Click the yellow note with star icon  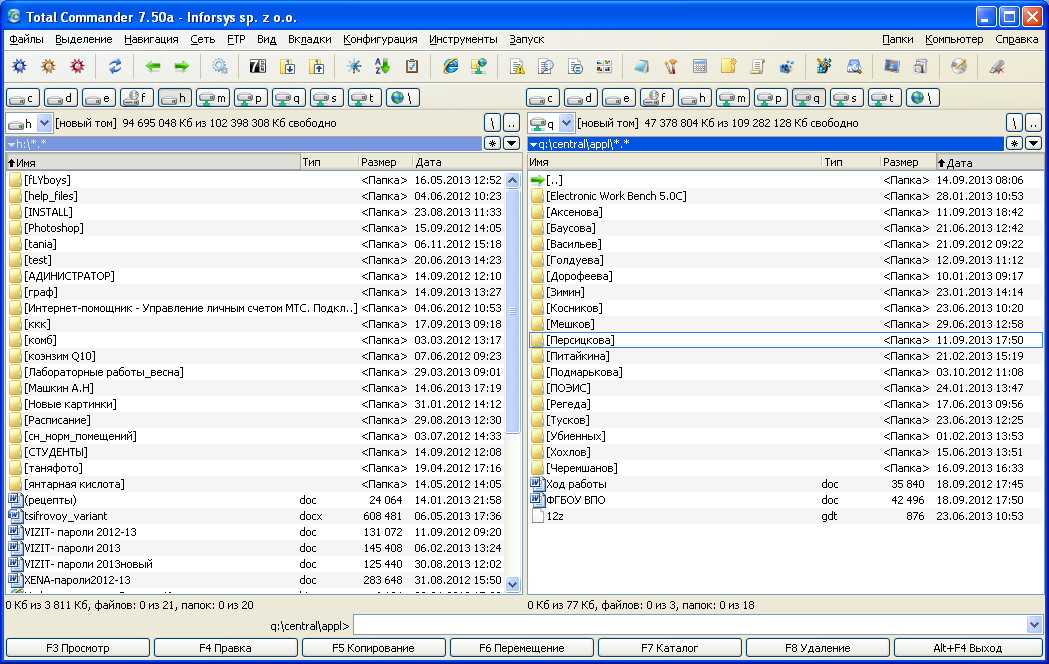(729, 66)
